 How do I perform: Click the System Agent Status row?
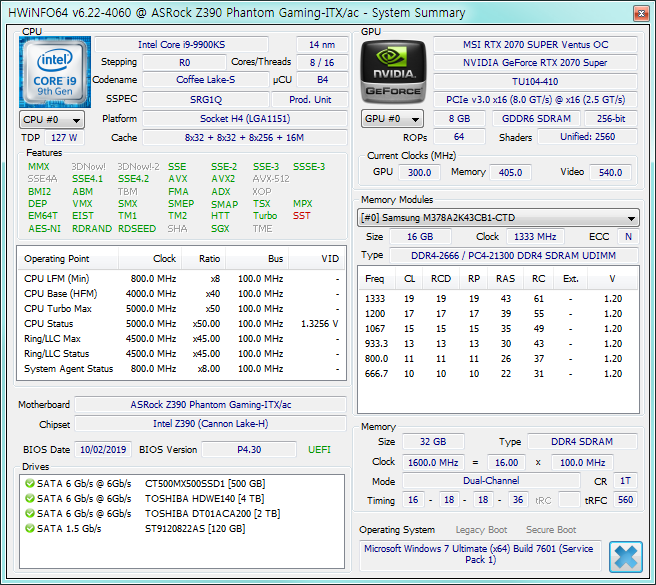pyautogui.click(x=181, y=369)
